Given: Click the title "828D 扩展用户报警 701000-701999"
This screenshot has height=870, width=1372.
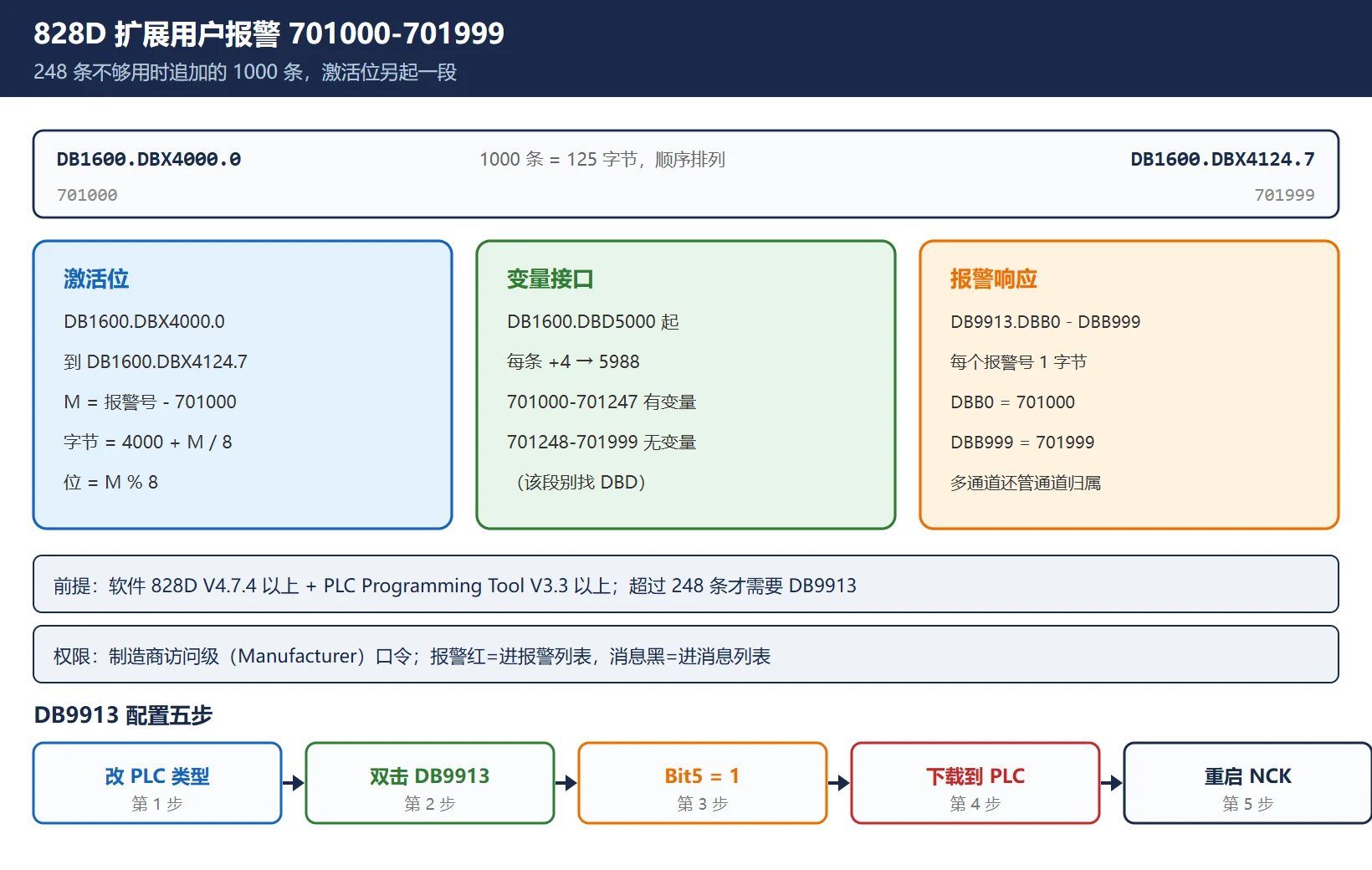Looking at the screenshot, I should coord(269,33).
